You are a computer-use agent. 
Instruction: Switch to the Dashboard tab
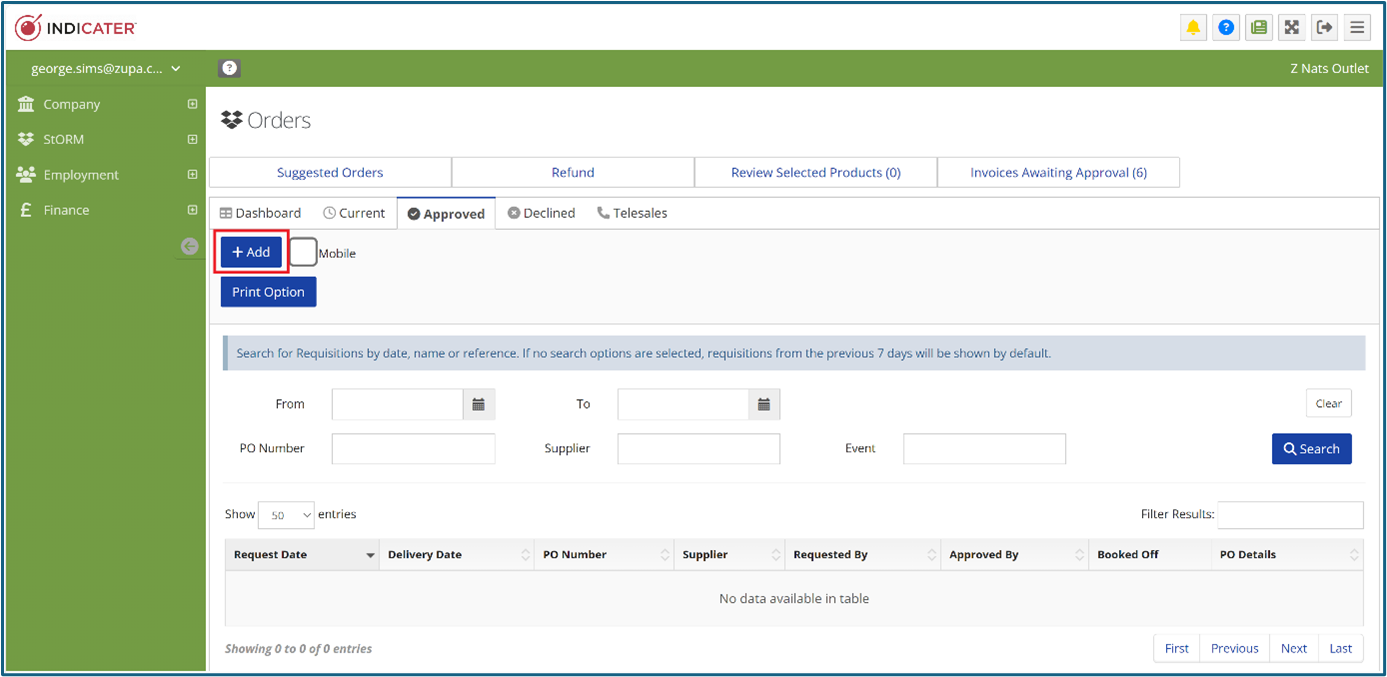point(260,213)
